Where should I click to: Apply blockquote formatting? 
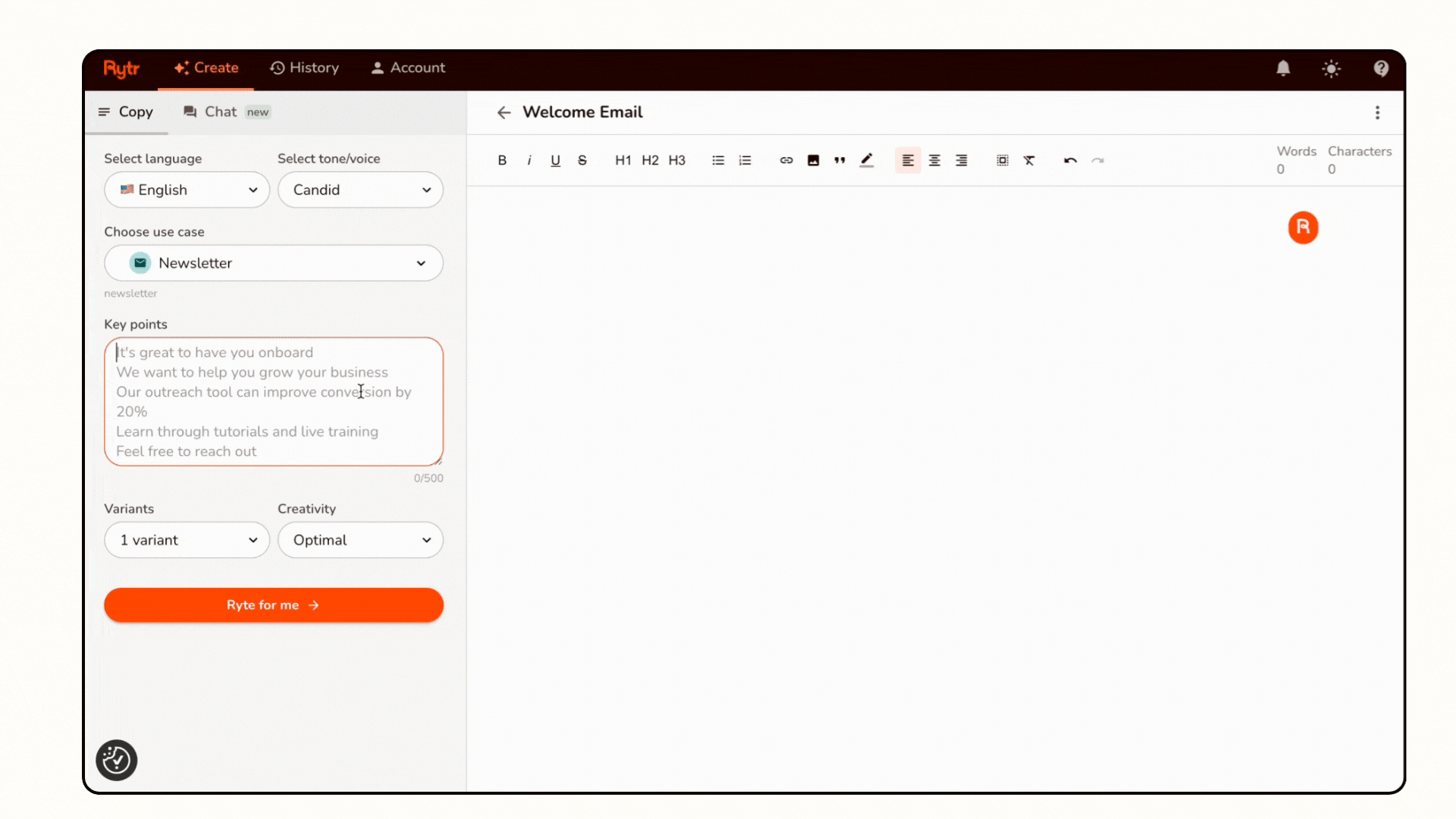[839, 160]
